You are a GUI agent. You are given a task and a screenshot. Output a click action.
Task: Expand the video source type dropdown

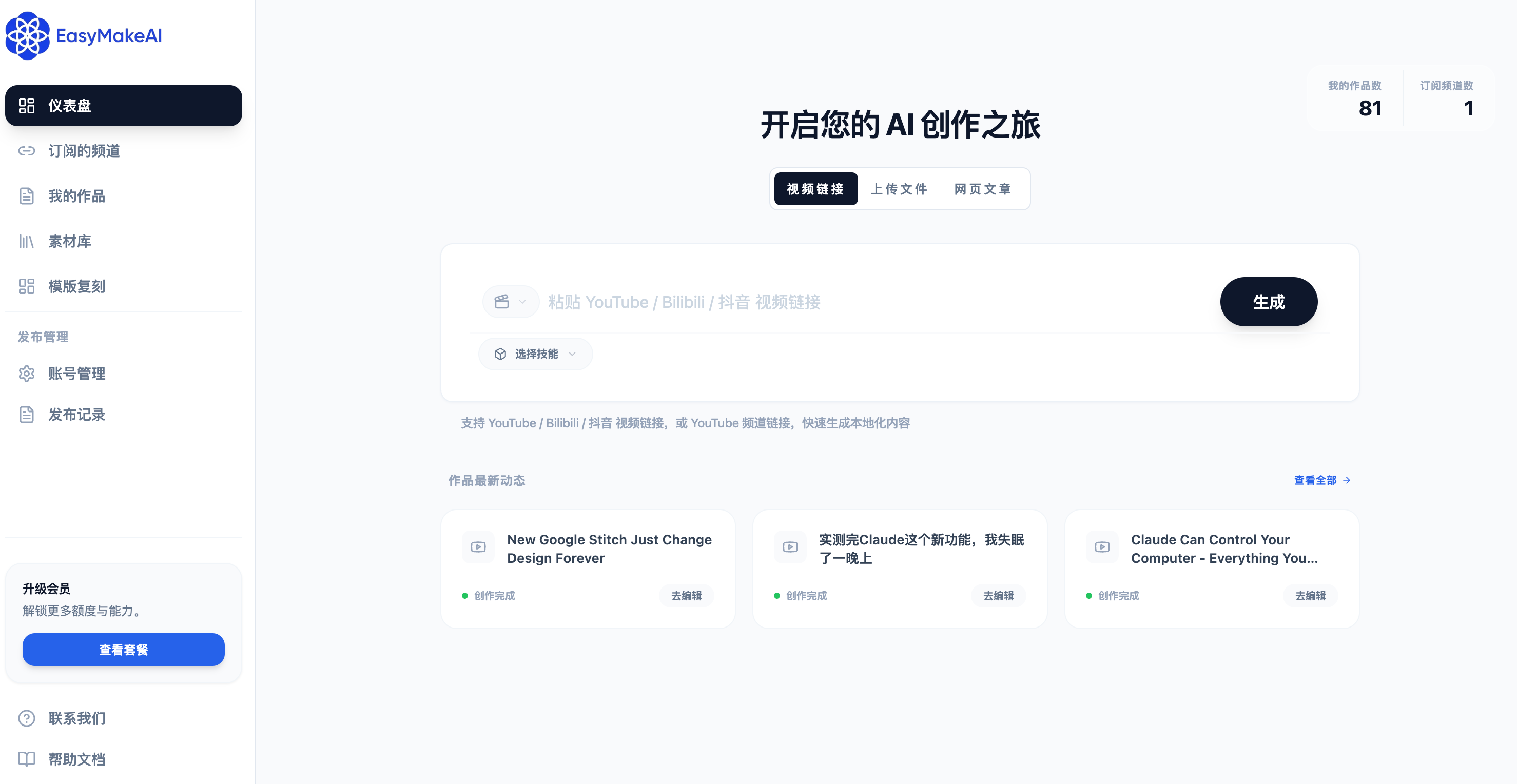[x=510, y=301]
